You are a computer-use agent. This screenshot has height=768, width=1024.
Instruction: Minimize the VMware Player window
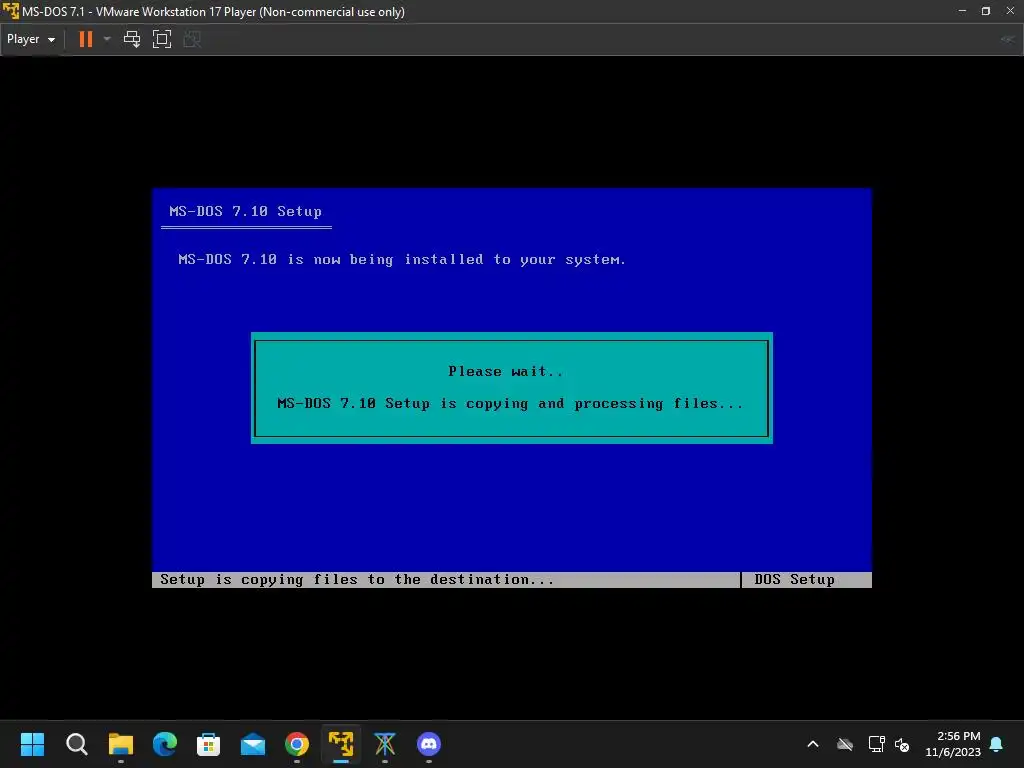tap(962, 11)
